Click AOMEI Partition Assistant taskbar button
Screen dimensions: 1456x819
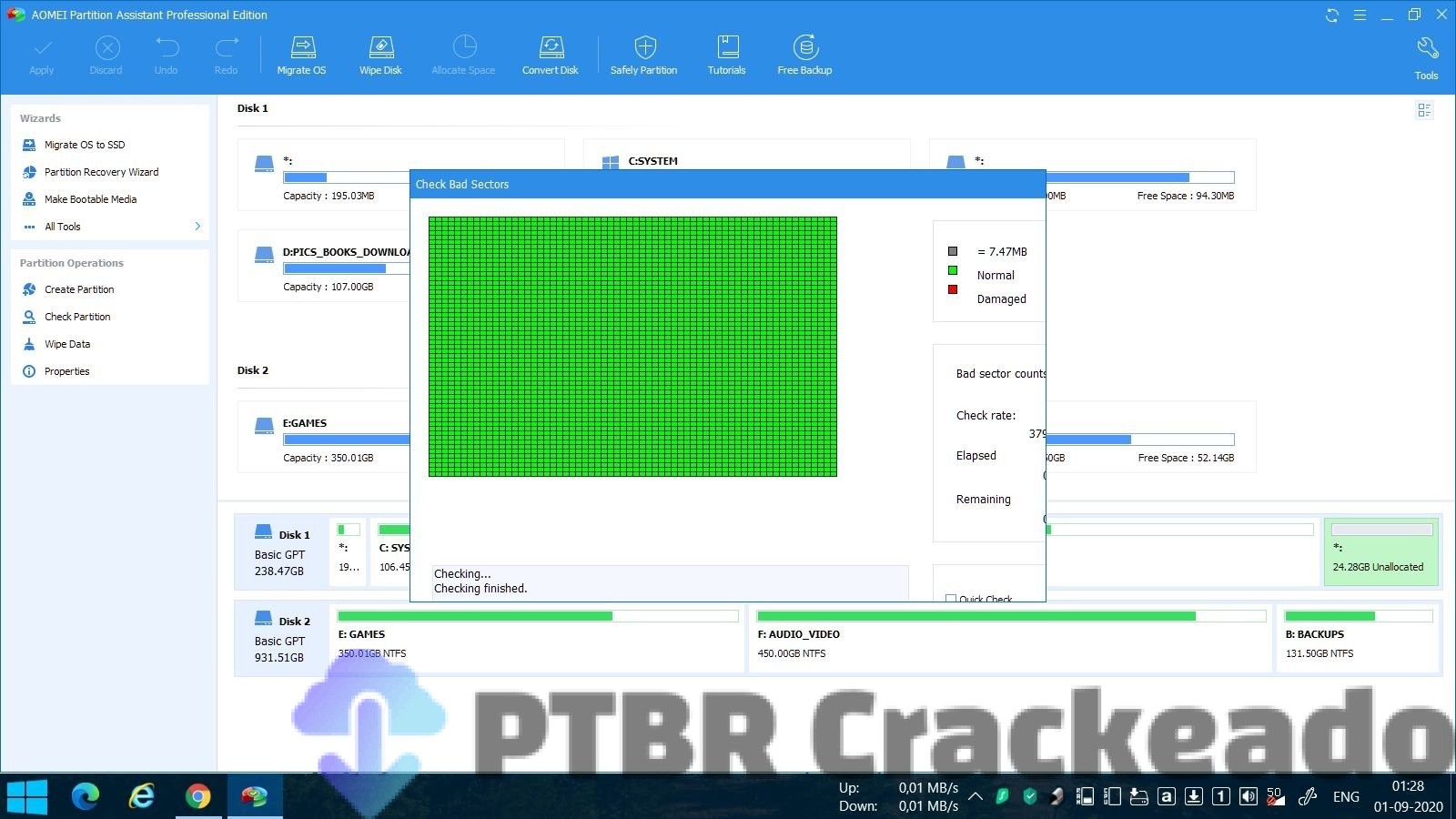coord(255,797)
